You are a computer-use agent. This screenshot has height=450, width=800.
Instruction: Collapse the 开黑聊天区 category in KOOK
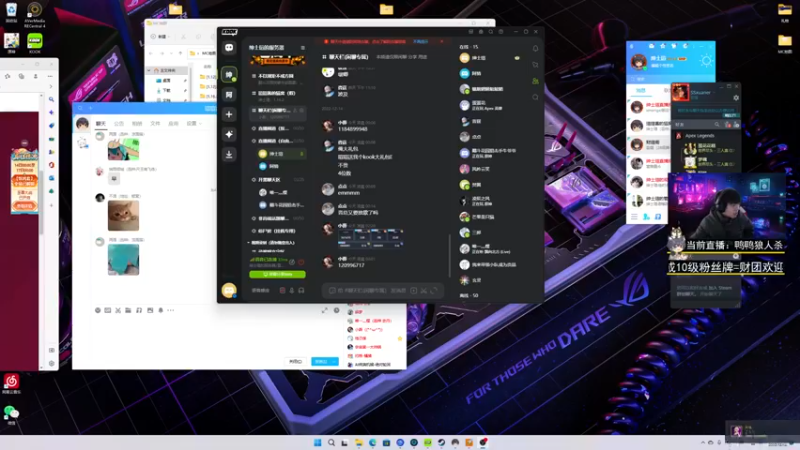[x=254, y=180]
